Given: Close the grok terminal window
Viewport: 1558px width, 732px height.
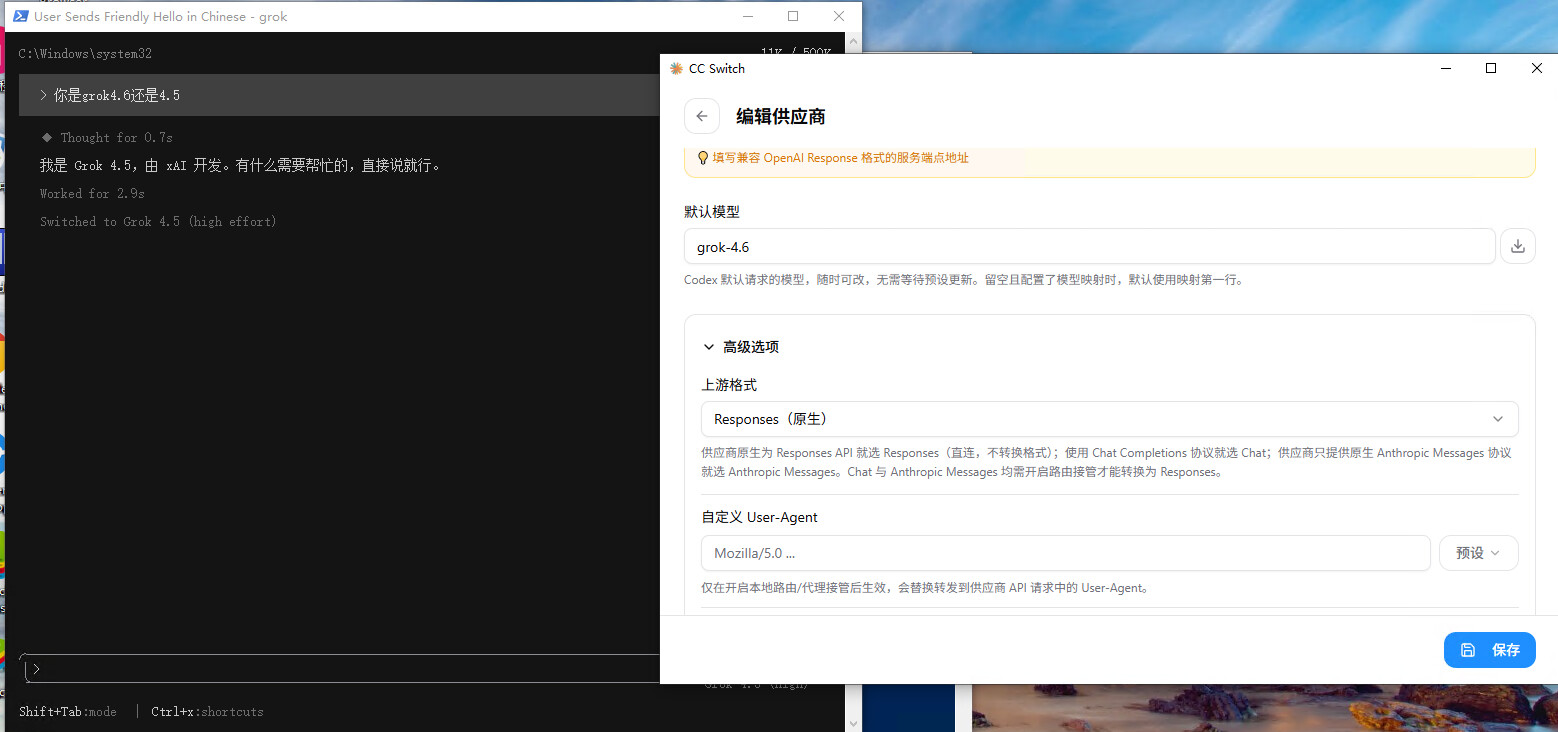Looking at the screenshot, I should [838, 16].
